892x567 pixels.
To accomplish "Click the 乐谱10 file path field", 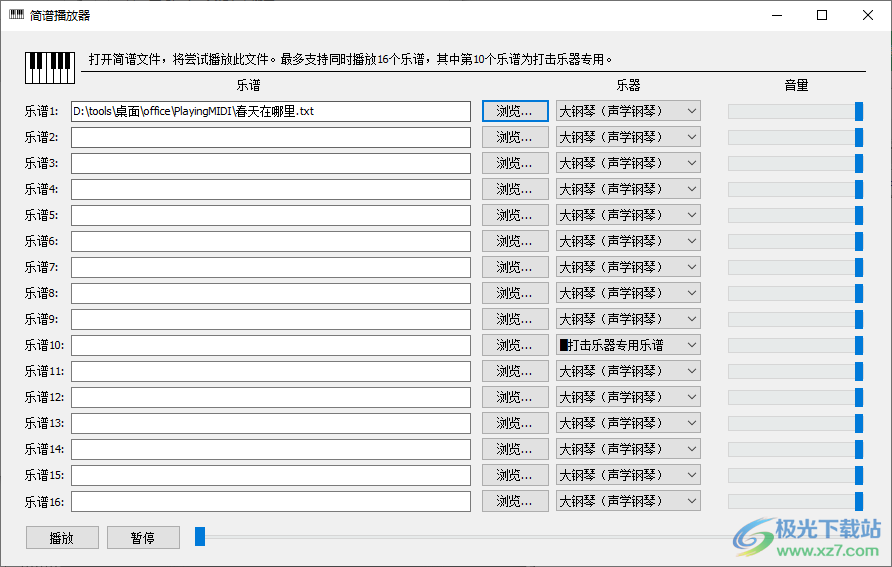I will 271,346.
